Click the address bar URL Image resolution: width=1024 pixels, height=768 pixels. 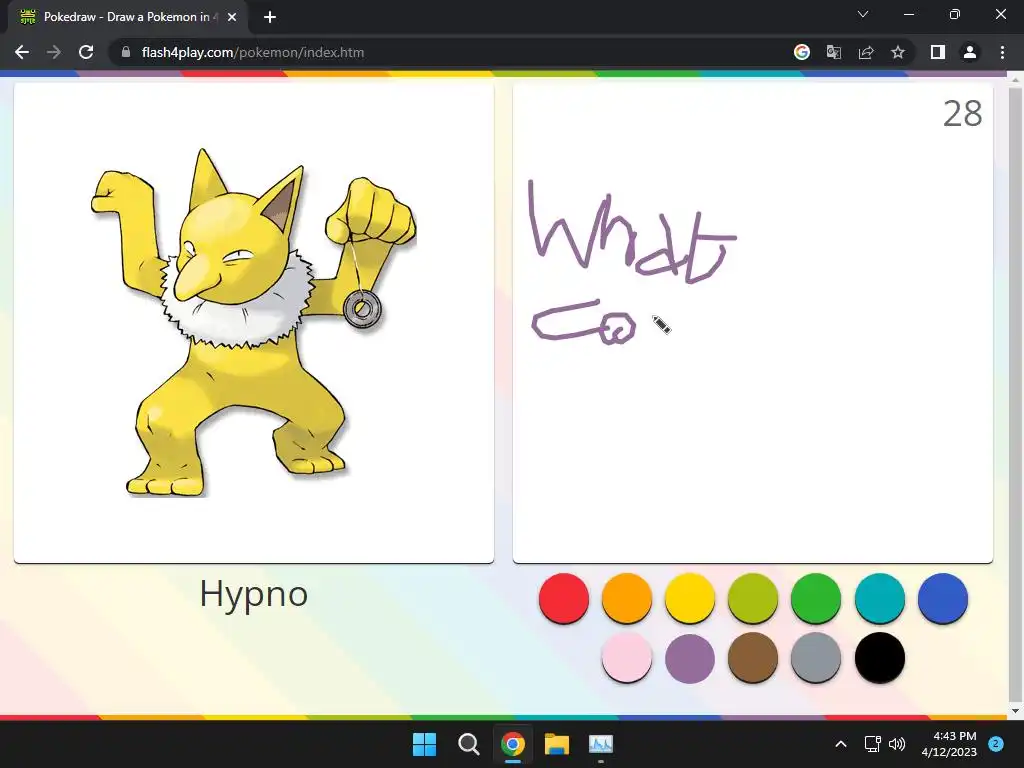pyautogui.click(x=253, y=52)
